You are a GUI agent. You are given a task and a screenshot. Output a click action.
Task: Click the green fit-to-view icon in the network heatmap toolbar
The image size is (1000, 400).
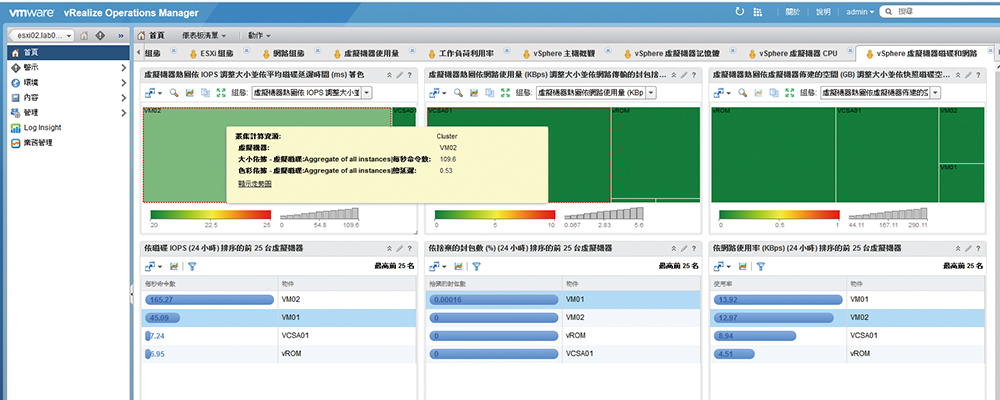(506, 93)
